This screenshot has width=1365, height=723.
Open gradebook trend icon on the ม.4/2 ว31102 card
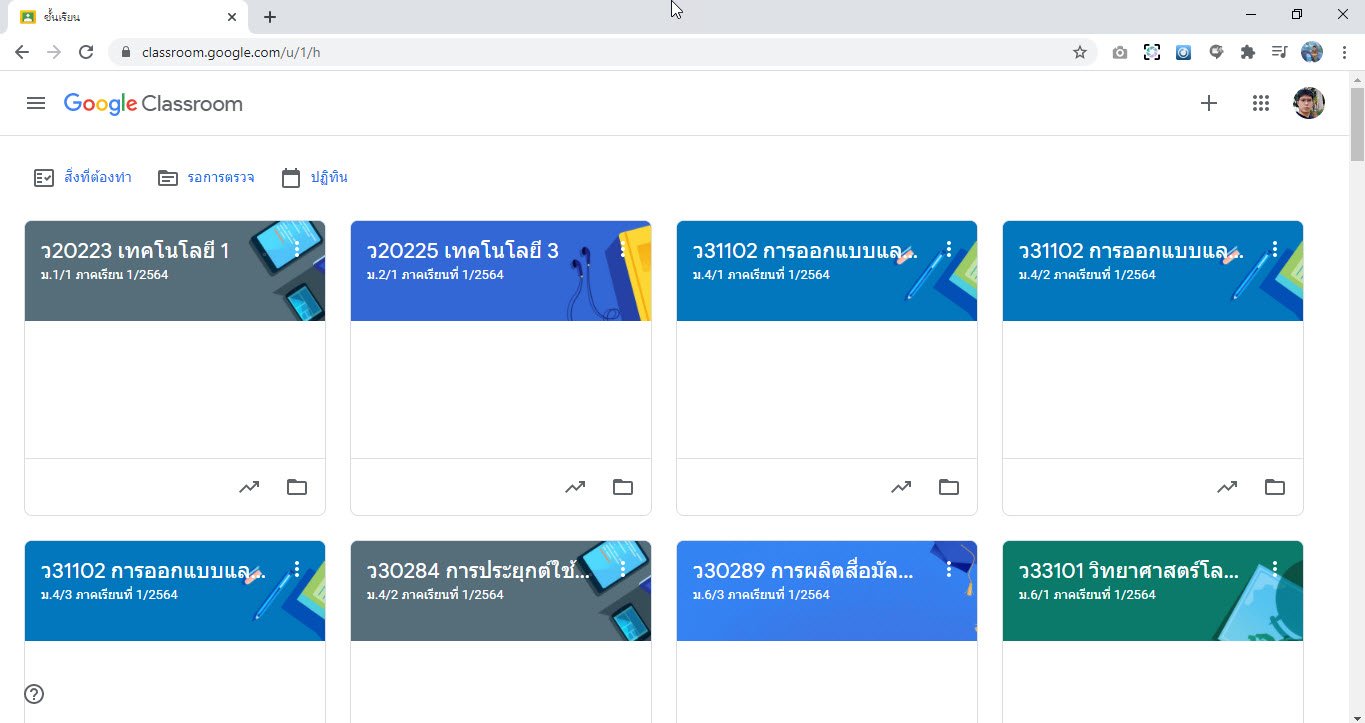(1227, 487)
